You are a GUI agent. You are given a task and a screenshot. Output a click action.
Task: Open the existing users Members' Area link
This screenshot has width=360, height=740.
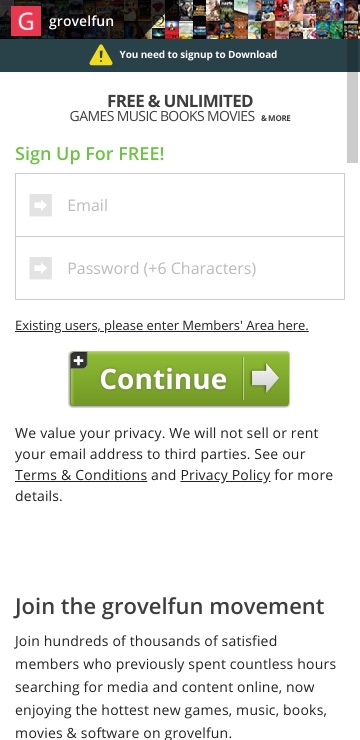(162, 326)
